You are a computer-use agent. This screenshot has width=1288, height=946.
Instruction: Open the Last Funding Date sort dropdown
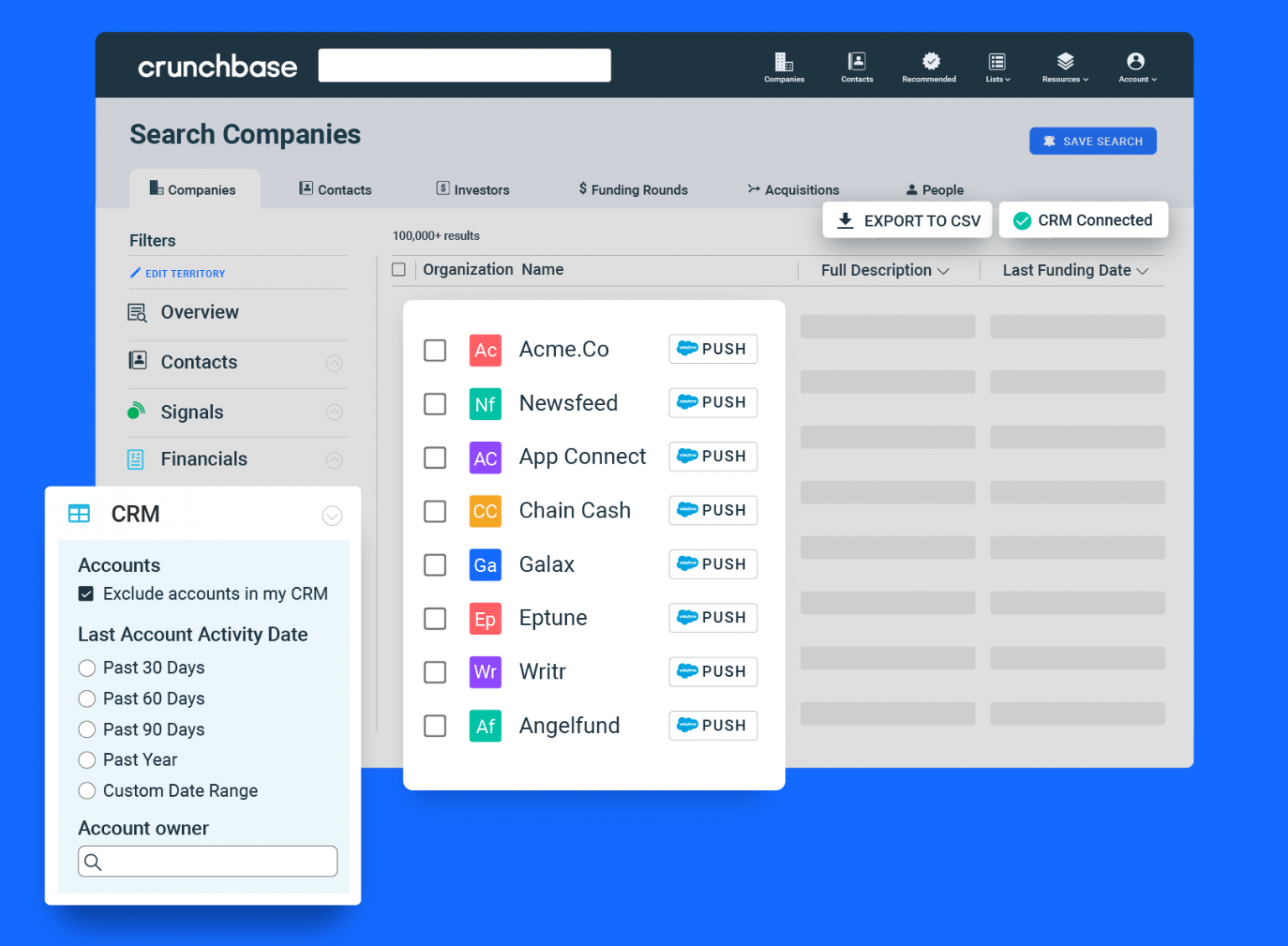pos(1144,270)
